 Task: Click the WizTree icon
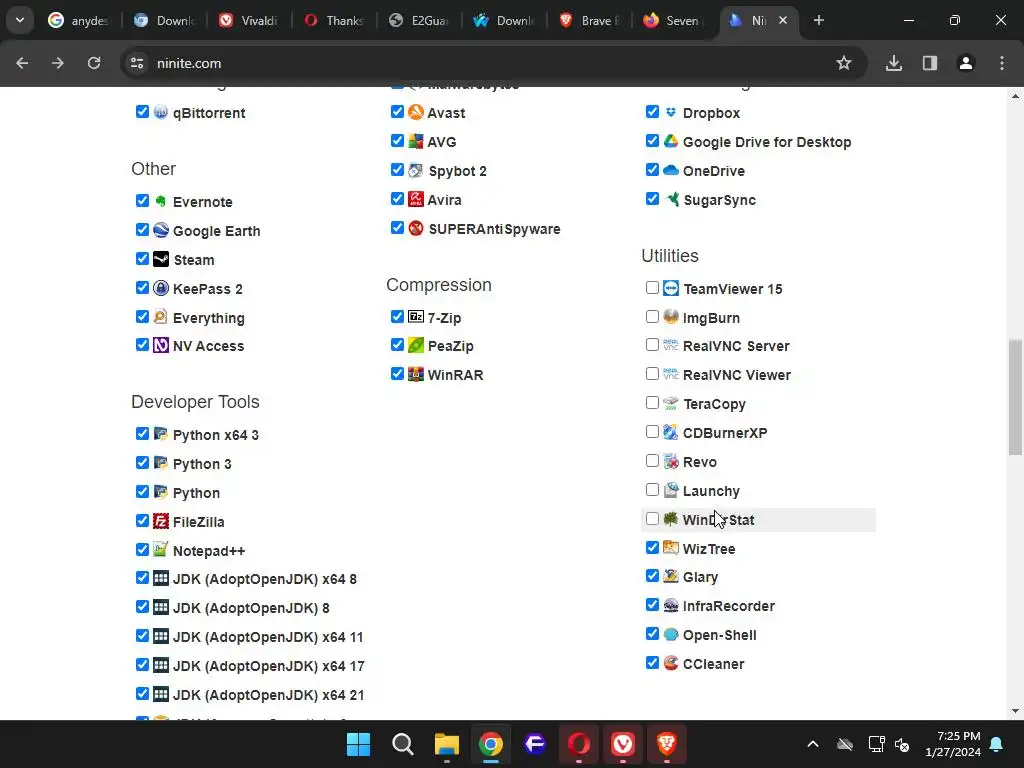tap(671, 548)
